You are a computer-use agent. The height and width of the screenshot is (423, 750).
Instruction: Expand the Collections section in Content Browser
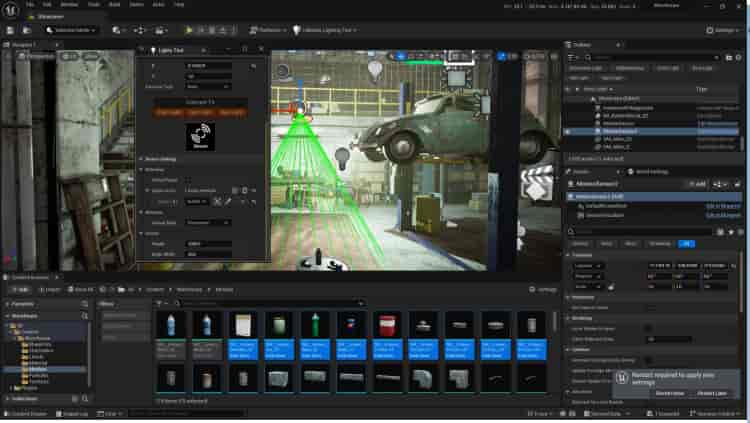pyautogui.click(x=7, y=399)
